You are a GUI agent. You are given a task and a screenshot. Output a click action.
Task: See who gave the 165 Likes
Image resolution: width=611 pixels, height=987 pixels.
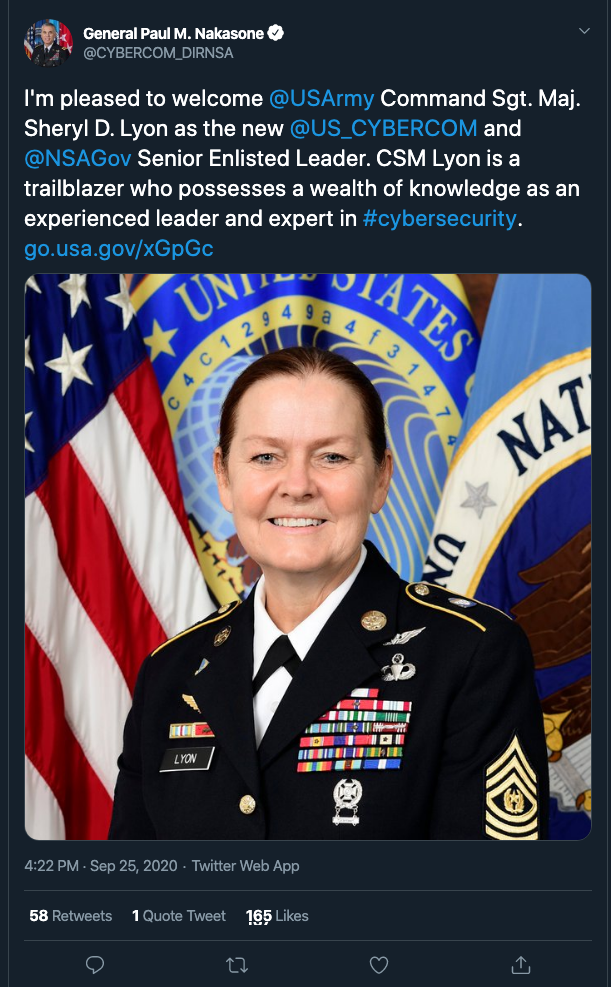point(277,916)
